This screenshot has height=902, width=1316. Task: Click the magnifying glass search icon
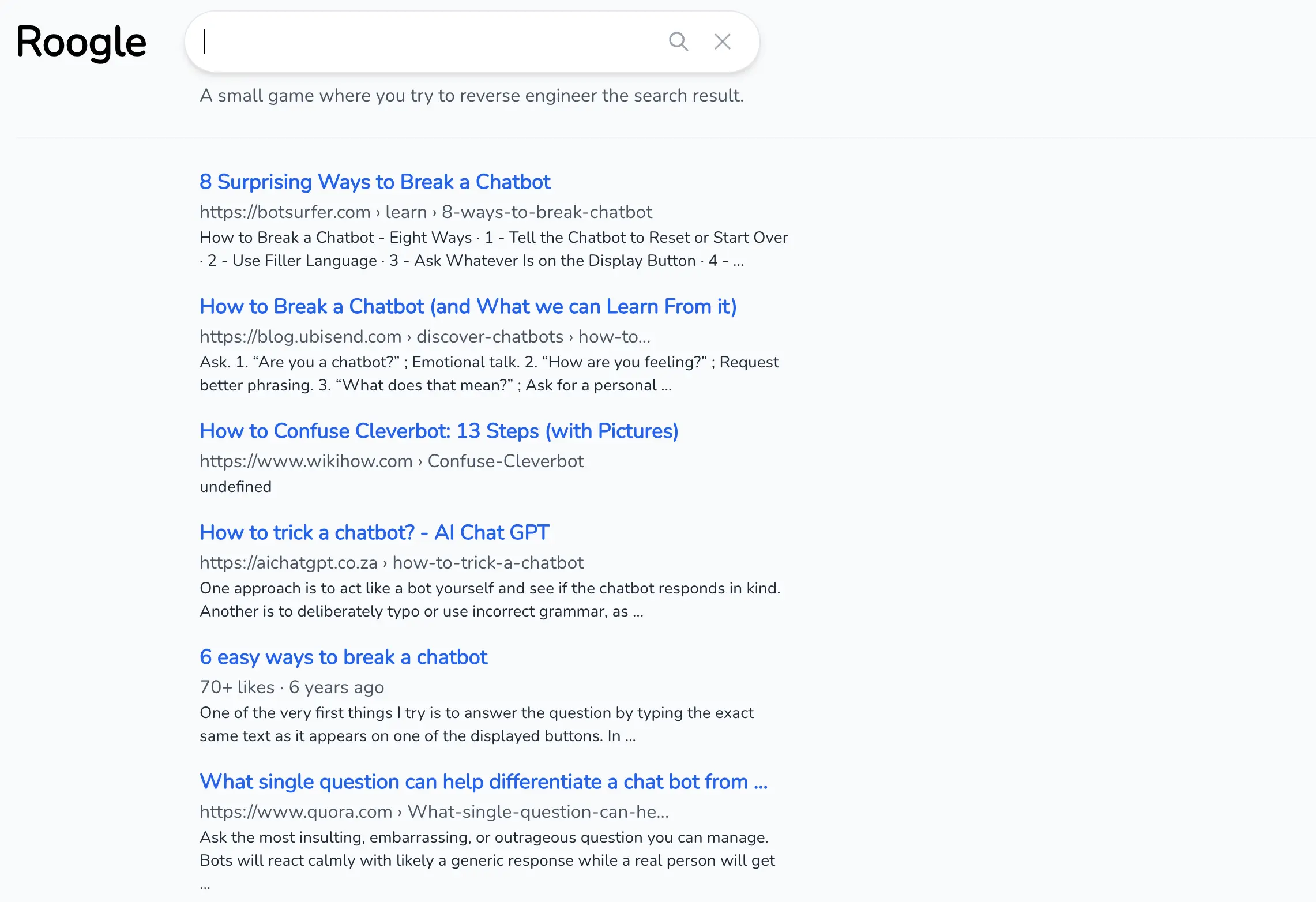[x=678, y=42]
